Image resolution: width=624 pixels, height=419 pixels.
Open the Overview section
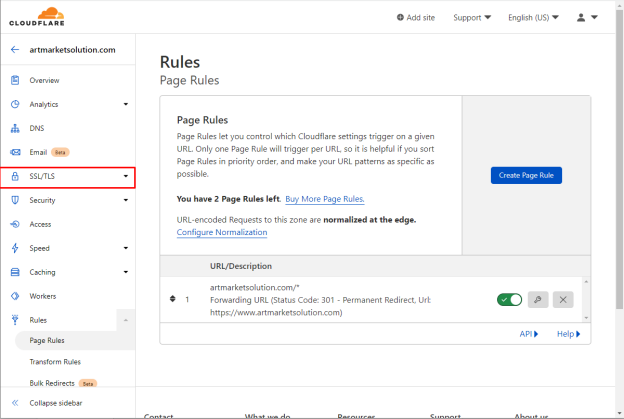(x=44, y=80)
